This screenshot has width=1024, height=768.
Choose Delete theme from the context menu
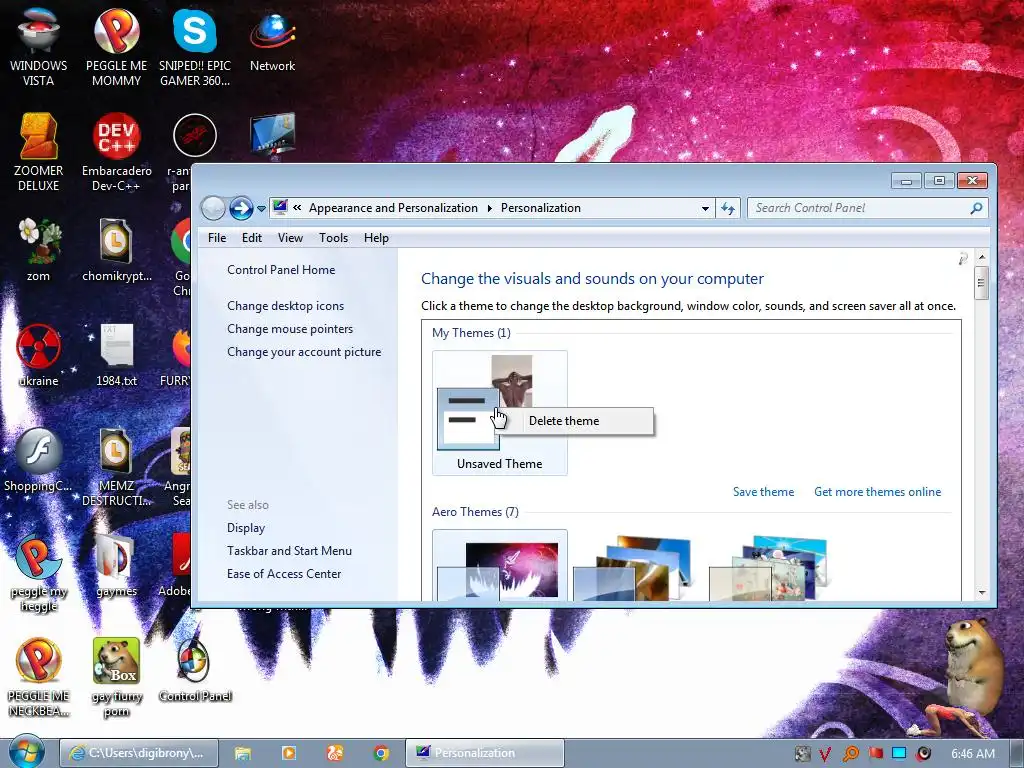point(573,421)
